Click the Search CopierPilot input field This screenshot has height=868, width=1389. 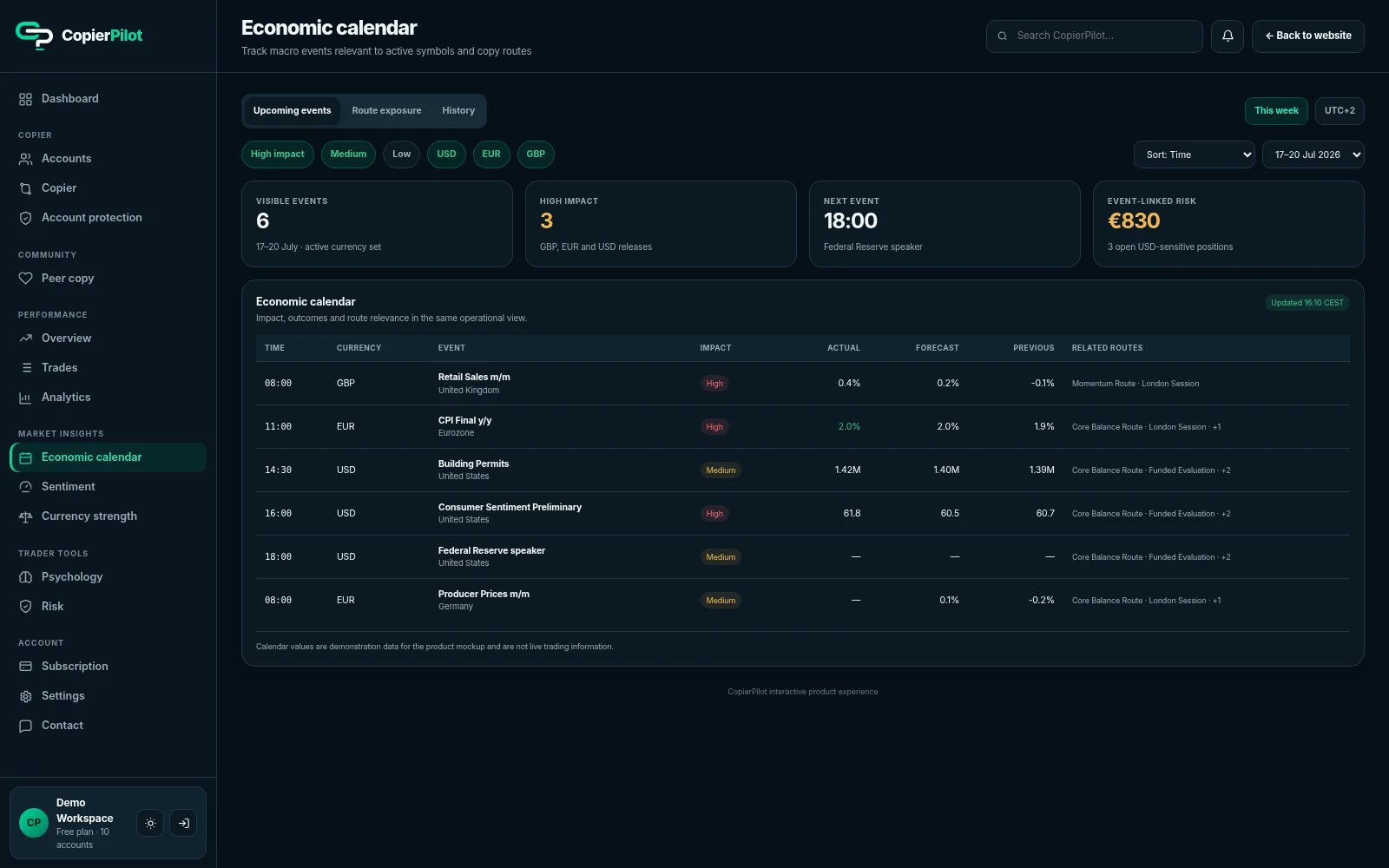[x=1094, y=36]
